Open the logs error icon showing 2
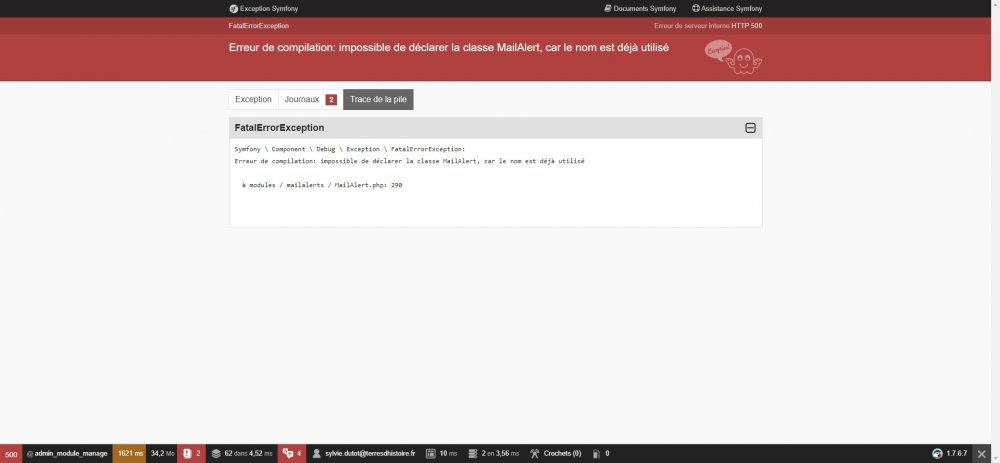The width and height of the screenshot is (1000, 463). tap(191, 453)
